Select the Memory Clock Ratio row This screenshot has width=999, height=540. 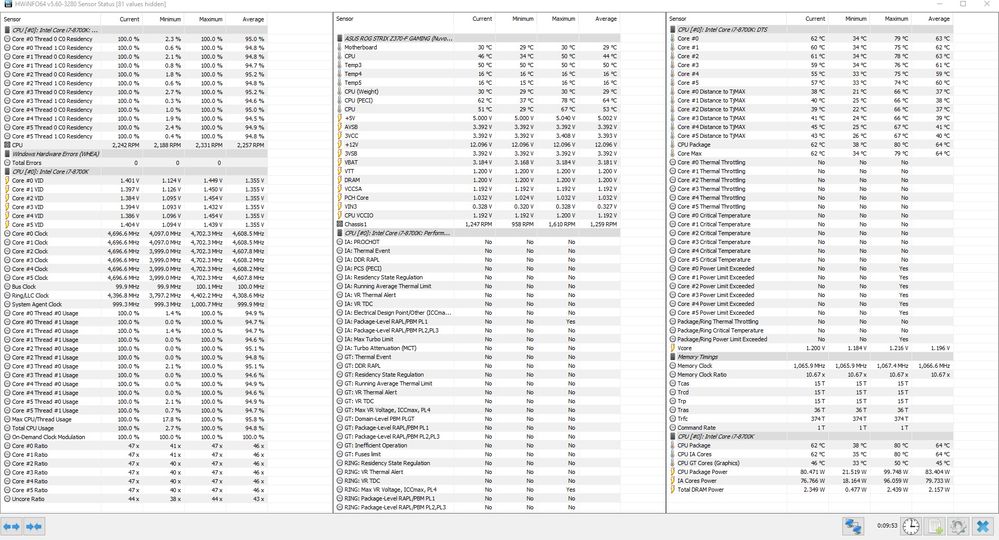click(810, 374)
